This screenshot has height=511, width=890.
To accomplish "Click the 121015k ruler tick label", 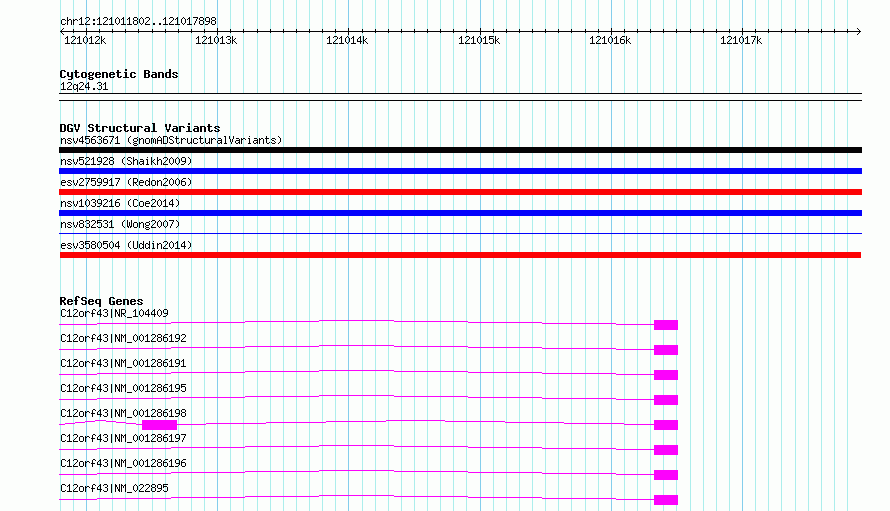I will pos(479,40).
